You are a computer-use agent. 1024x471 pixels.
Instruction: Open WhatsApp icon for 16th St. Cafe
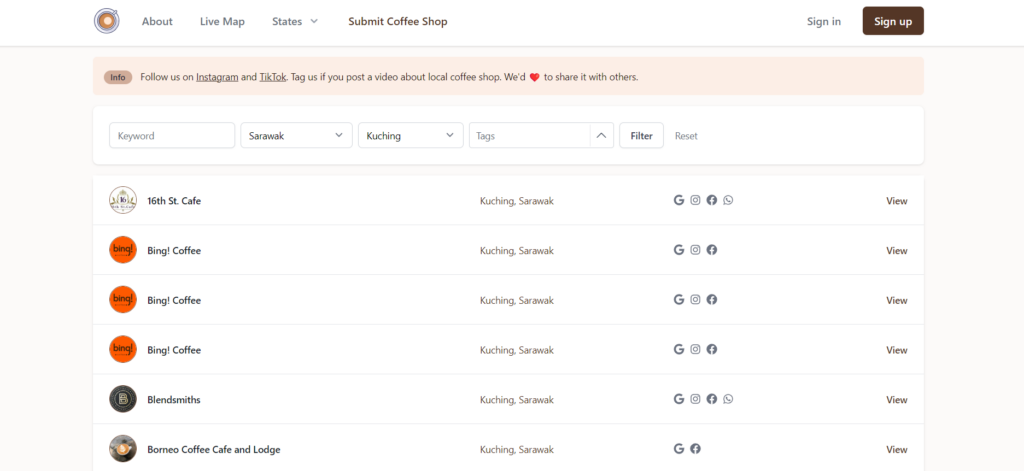pos(728,200)
